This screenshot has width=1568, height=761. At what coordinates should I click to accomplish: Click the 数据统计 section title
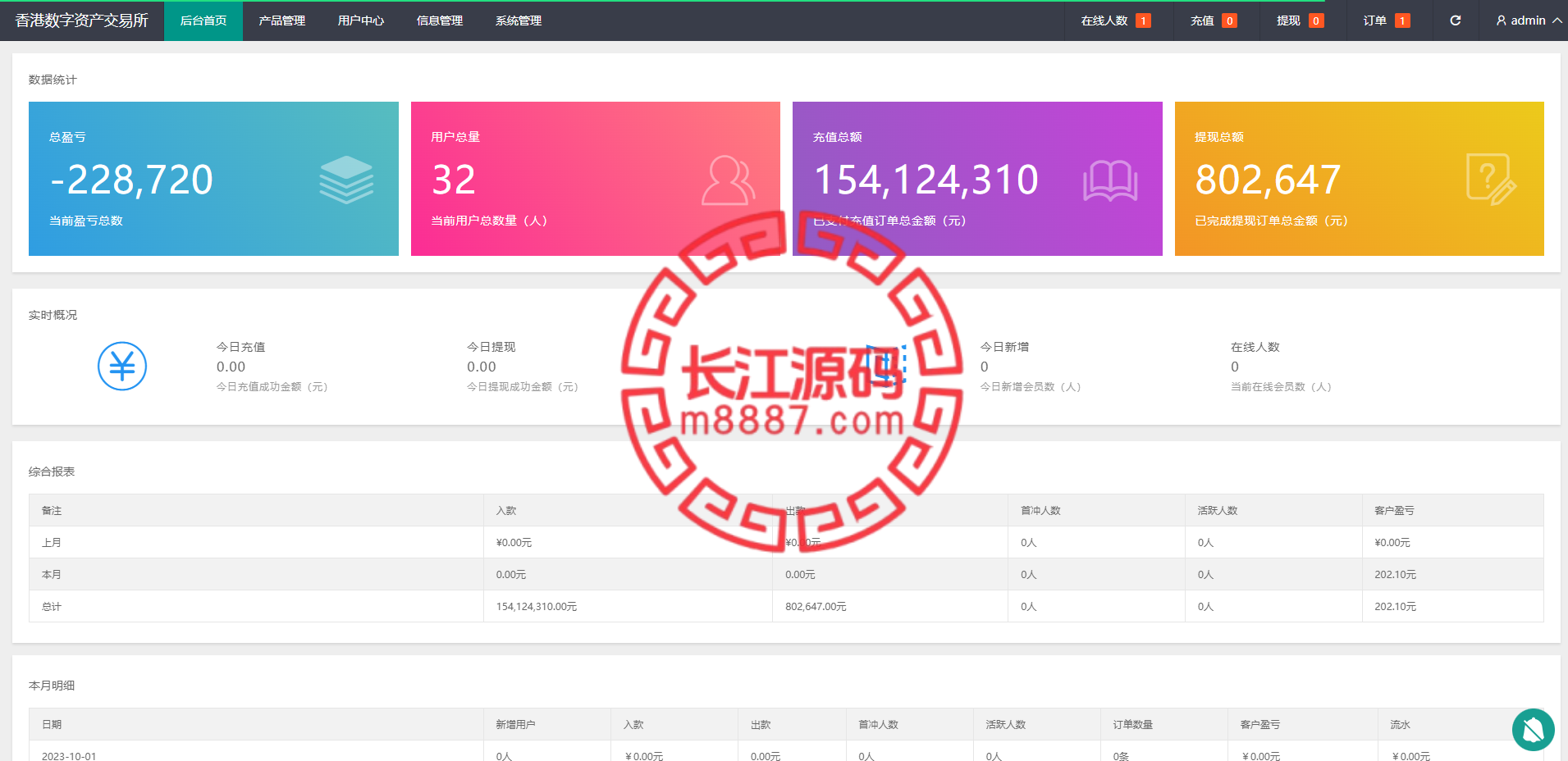[53, 80]
